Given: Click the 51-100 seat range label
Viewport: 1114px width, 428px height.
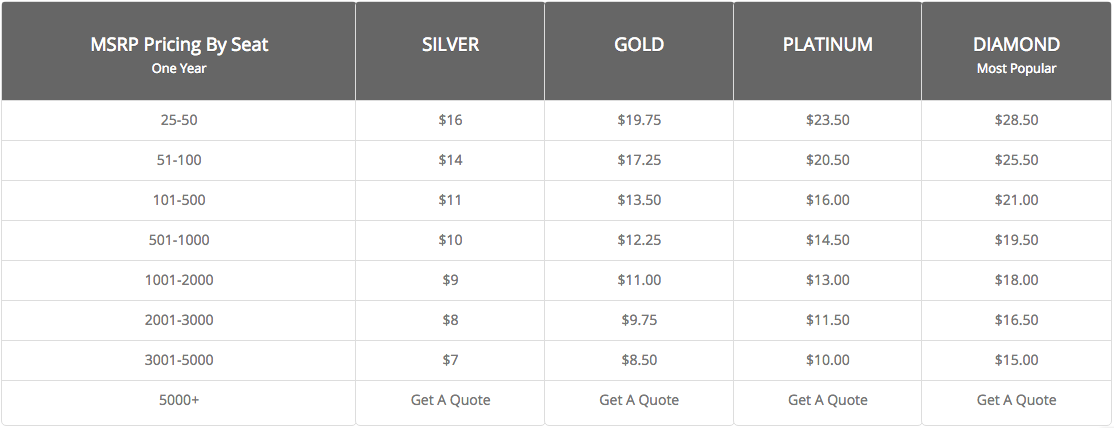Looking at the screenshot, I should tap(179, 160).
